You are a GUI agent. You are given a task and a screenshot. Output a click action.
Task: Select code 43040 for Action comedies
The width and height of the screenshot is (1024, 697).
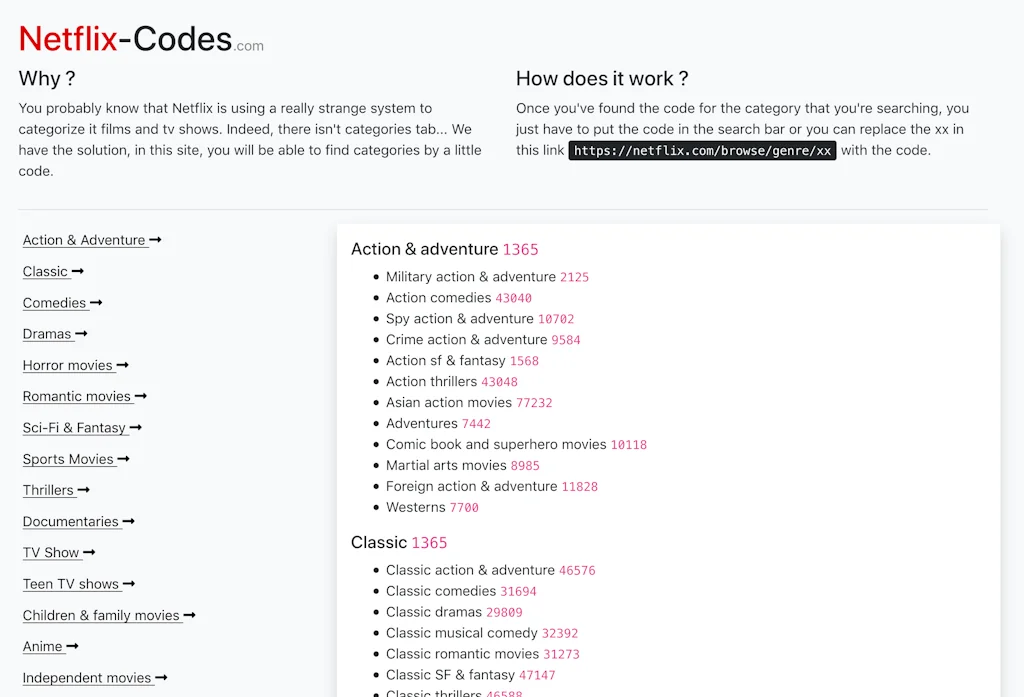(516, 297)
